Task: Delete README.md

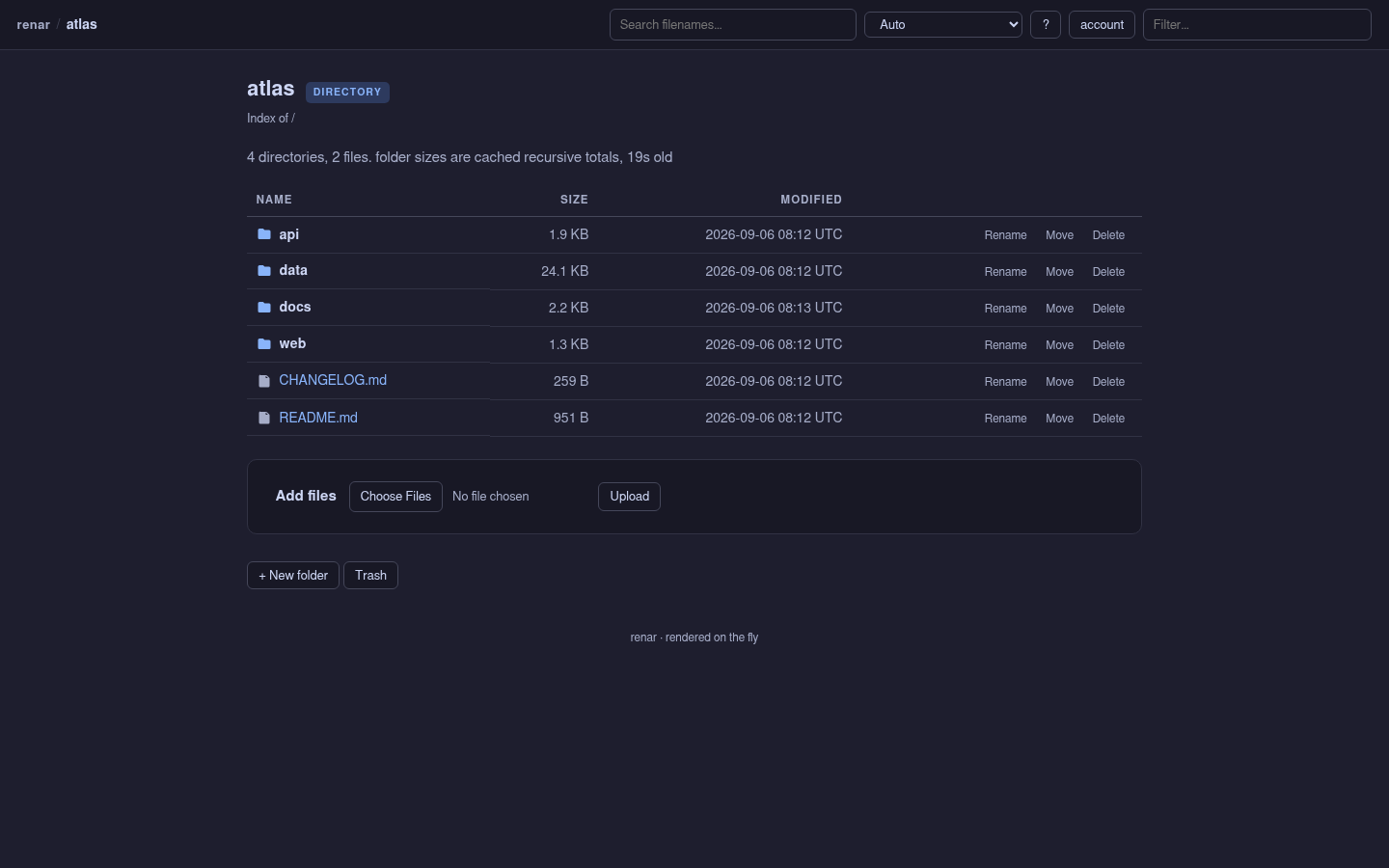Action: 1108,419
